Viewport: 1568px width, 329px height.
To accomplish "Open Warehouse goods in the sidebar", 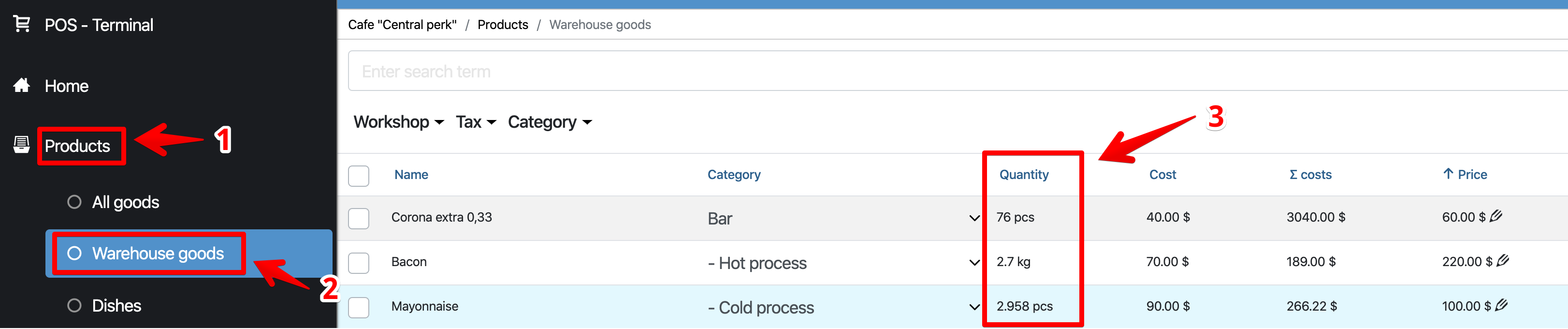I will 157,254.
